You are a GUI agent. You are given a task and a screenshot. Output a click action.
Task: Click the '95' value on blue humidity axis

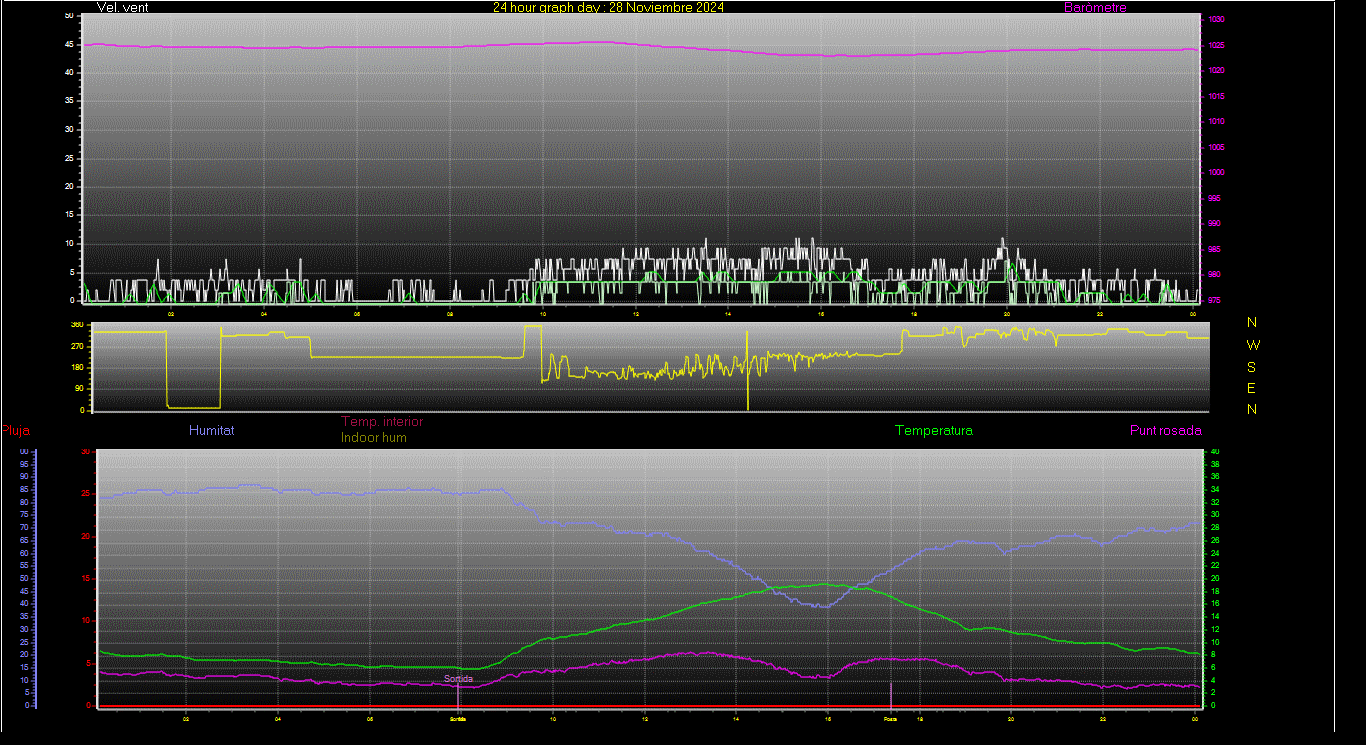tap(23, 464)
